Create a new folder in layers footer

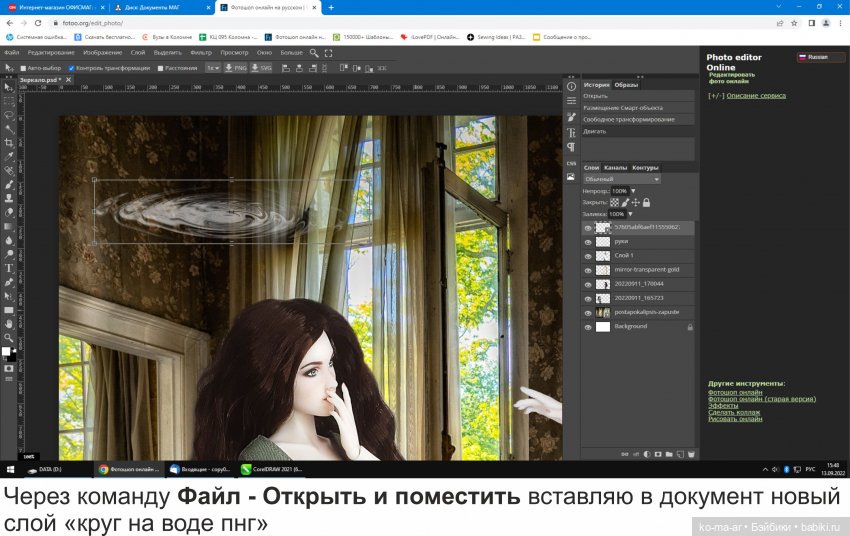point(669,454)
